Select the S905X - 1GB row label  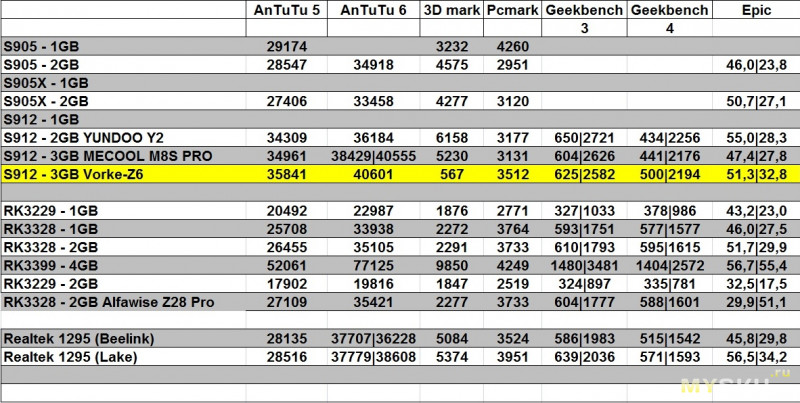pos(46,83)
